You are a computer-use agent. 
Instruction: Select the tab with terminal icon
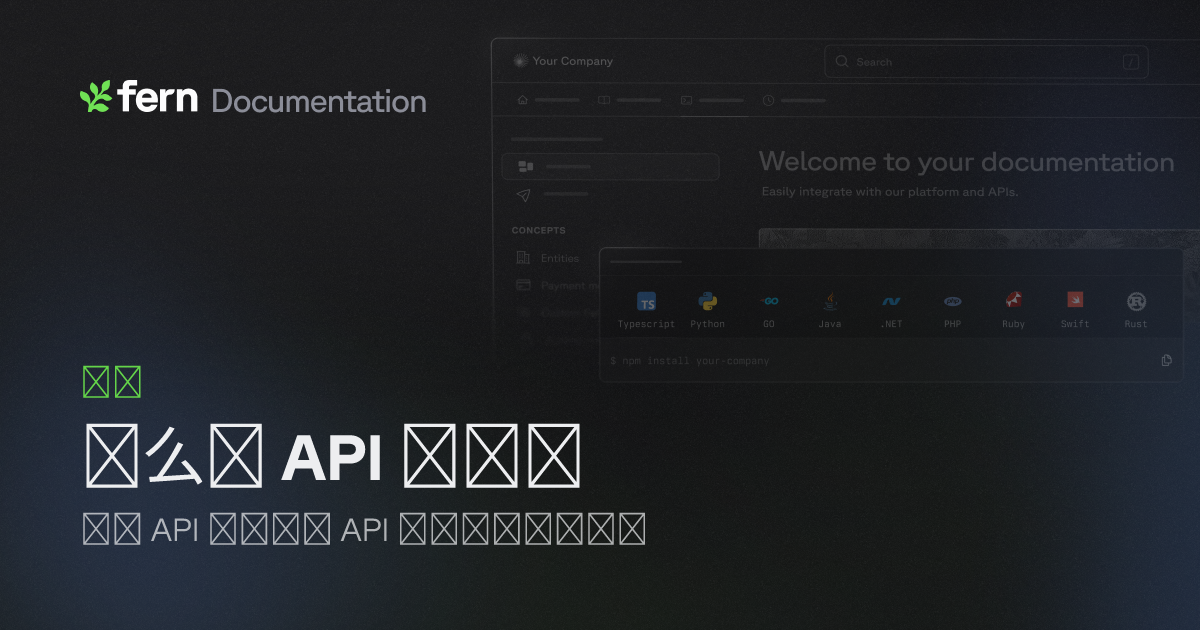point(713,100)
